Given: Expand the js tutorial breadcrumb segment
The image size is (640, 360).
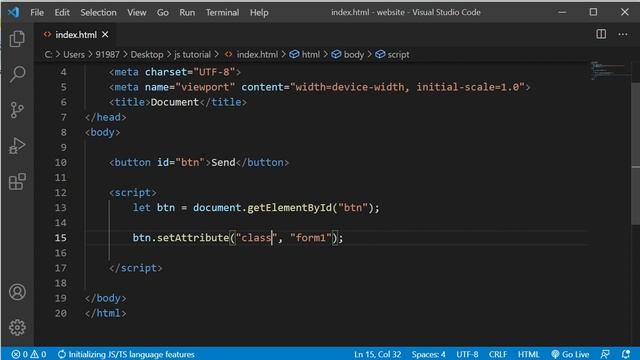Looking at the screenshot, I should pos(192,55).
